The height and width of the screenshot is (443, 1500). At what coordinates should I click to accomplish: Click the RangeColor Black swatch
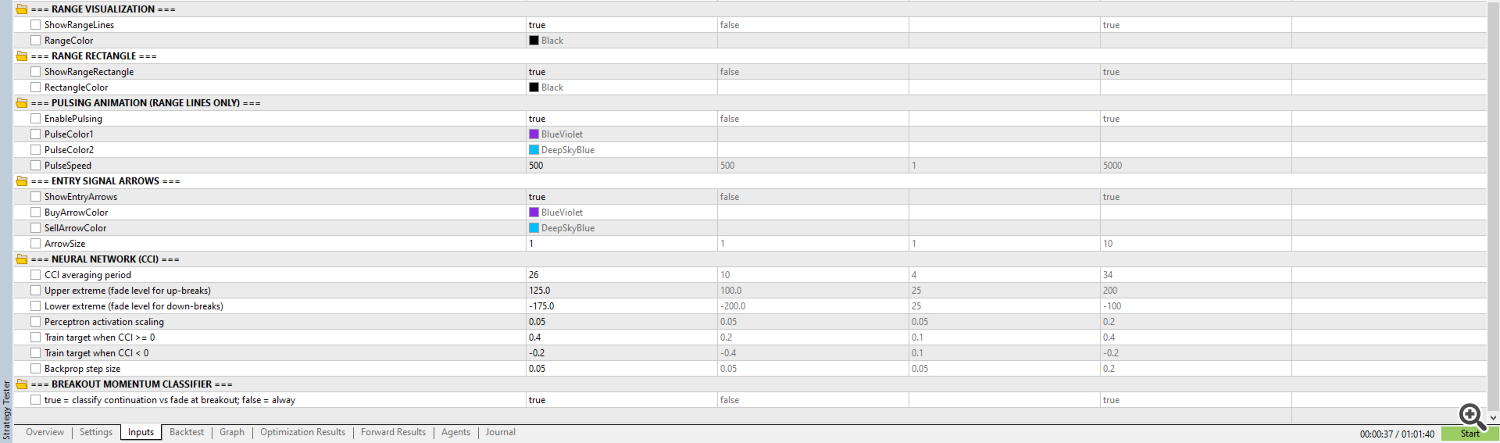tap(534, 40)
